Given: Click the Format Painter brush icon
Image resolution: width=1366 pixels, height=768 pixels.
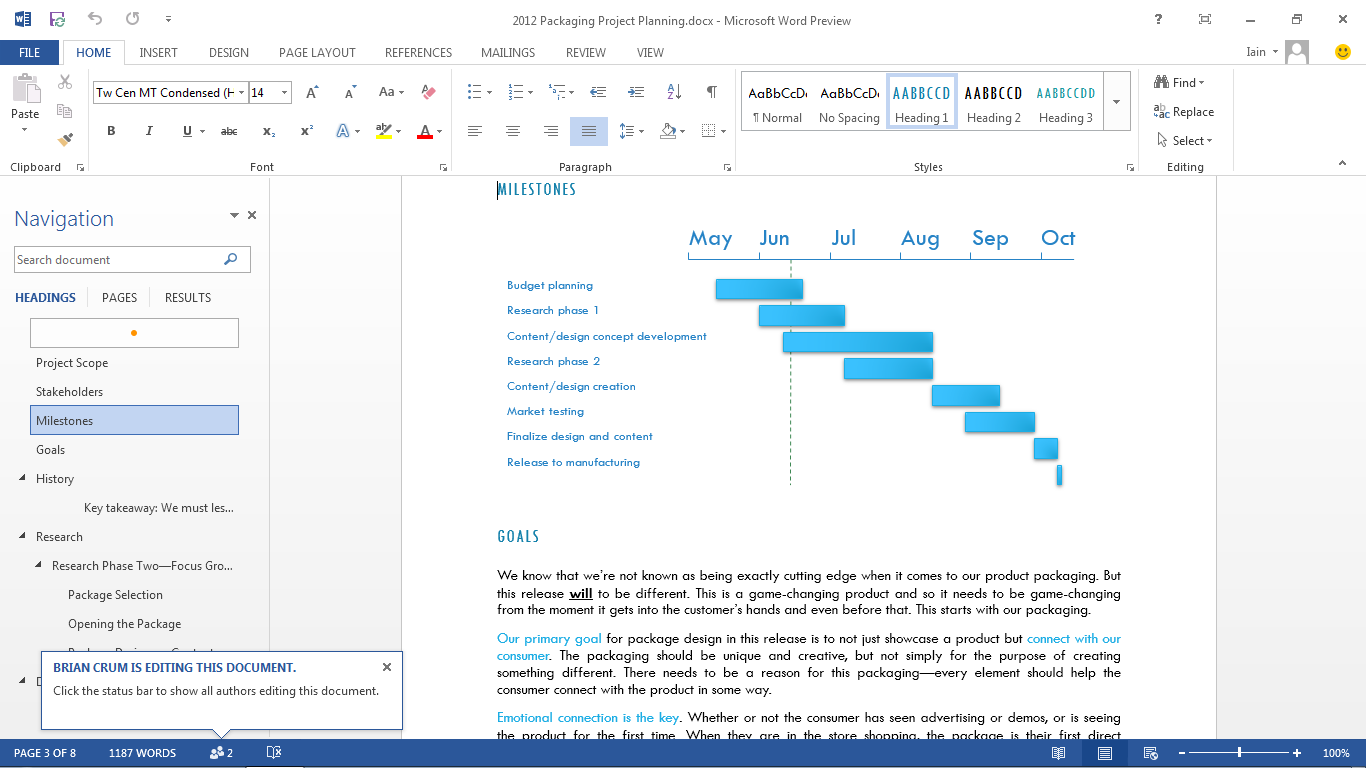Looking at the screenshot, I should click(x=65, y=139).
